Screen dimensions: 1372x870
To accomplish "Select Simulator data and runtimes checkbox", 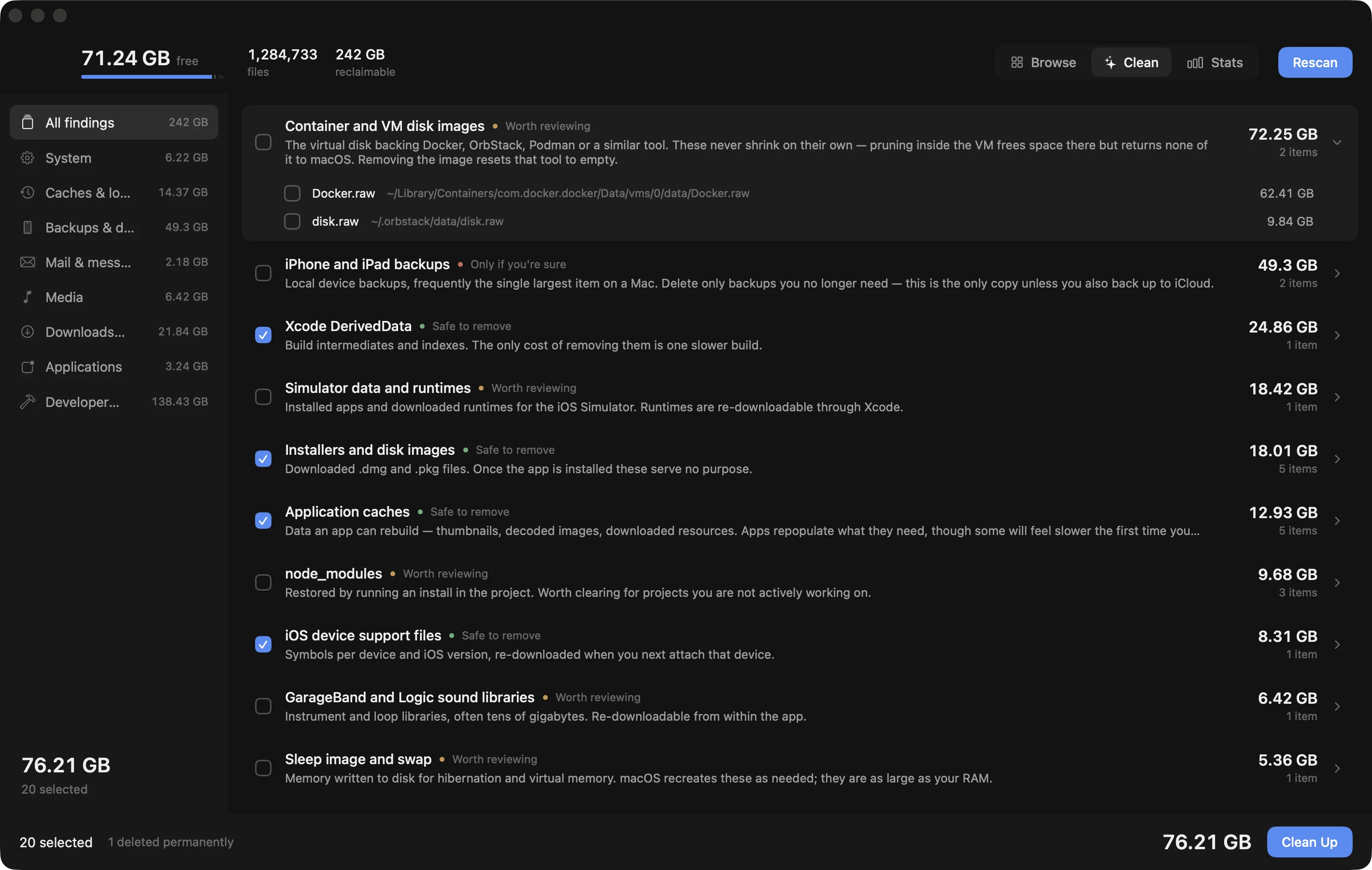I will tap(263, 397).
